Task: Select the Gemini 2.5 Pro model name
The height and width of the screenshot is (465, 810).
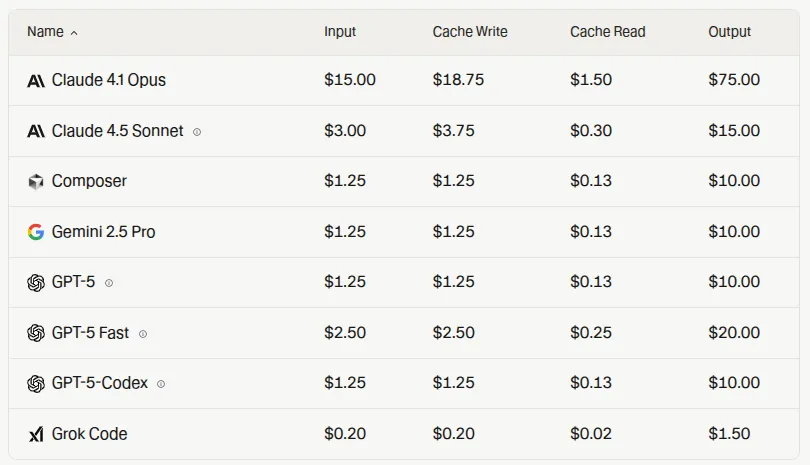Action: click(x=104, y=232)
